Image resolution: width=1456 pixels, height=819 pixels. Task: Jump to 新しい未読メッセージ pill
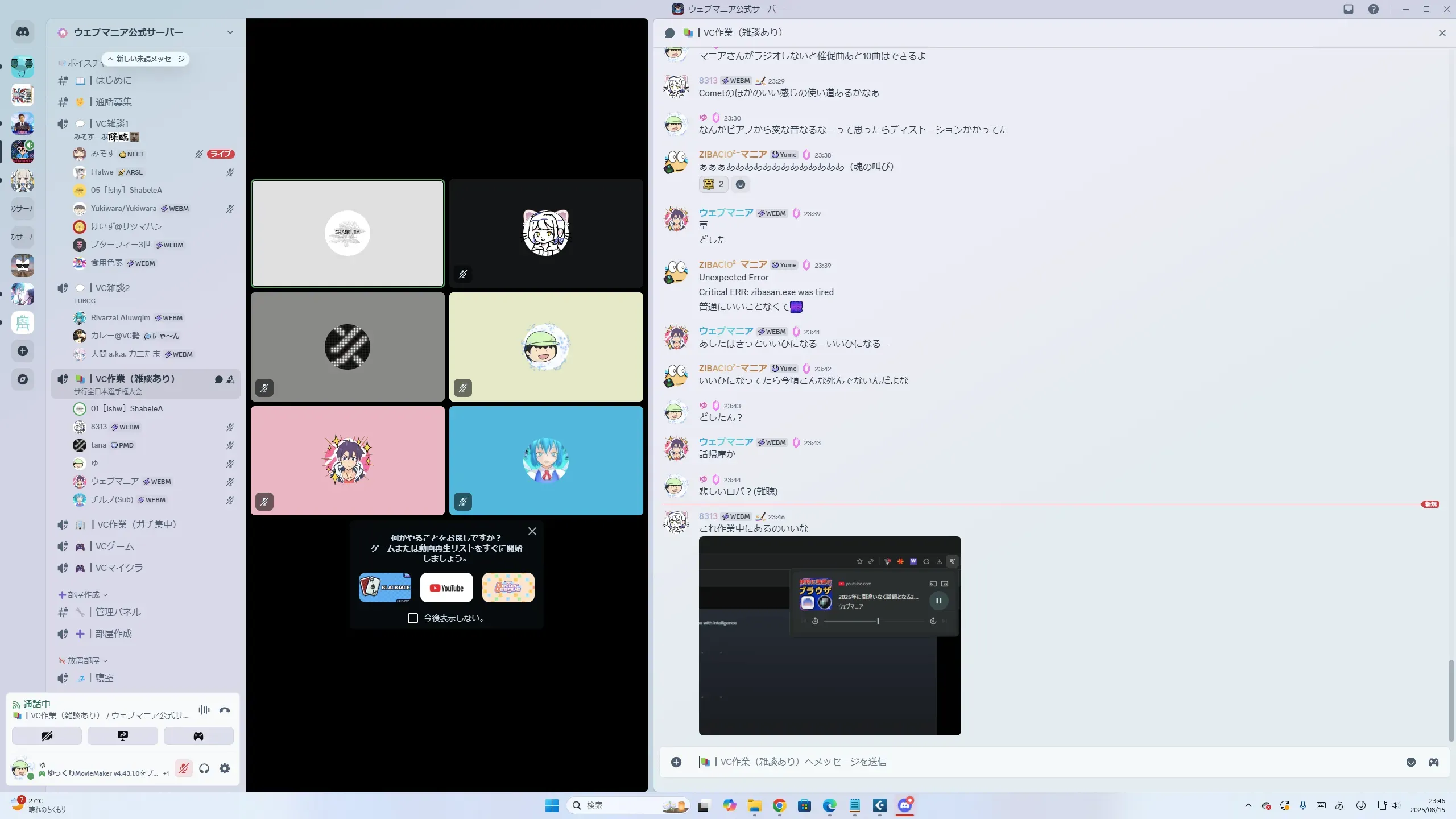click(x=146, y=59)
